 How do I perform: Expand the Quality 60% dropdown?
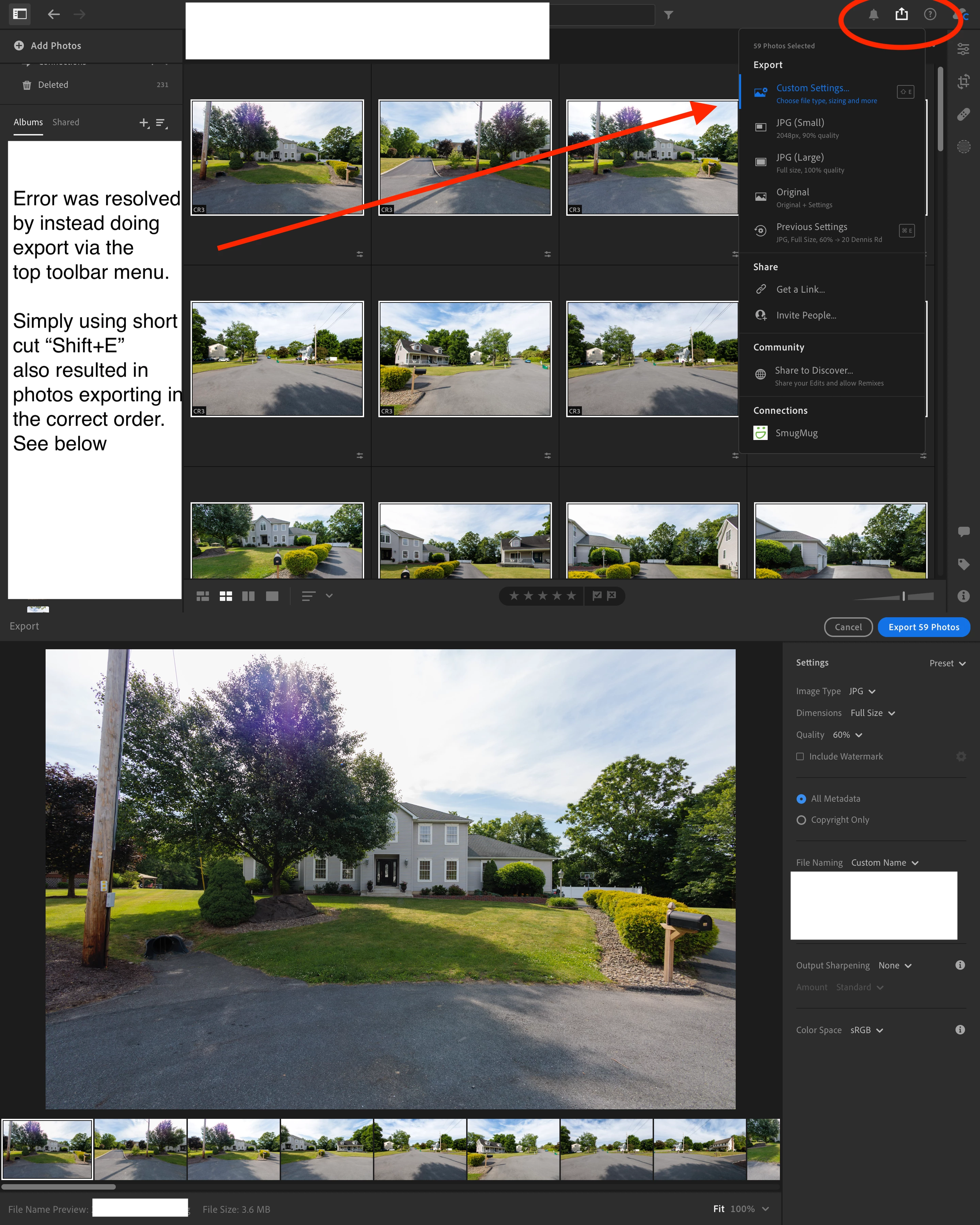[x=847, y=735]
